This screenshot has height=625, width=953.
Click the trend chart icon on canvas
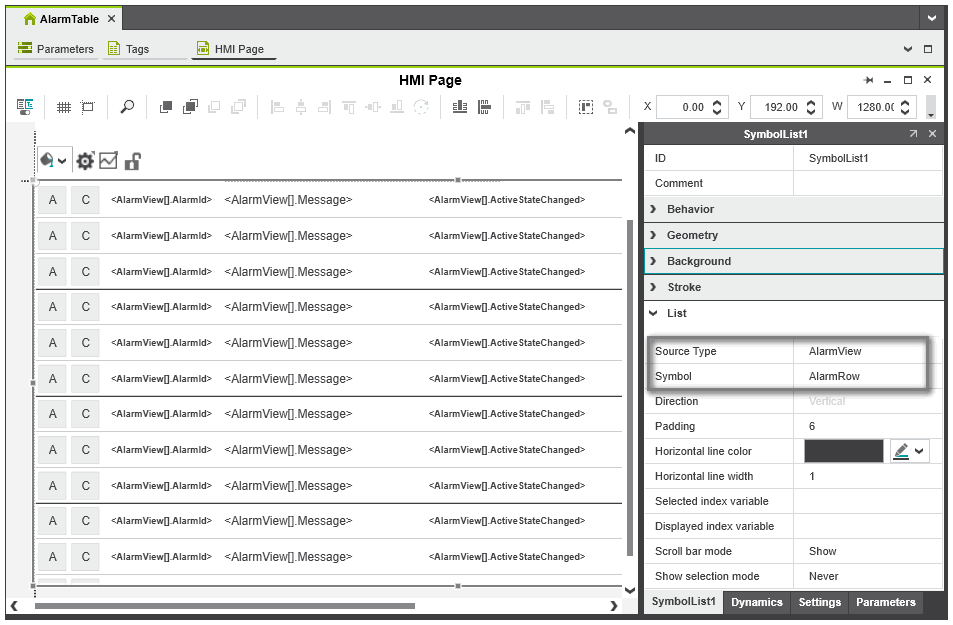pyautogui.click(x=108, y=161)
